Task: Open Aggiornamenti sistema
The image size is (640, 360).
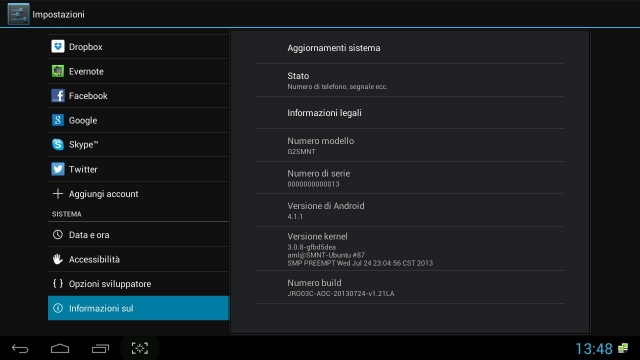Action: (410, 48)
